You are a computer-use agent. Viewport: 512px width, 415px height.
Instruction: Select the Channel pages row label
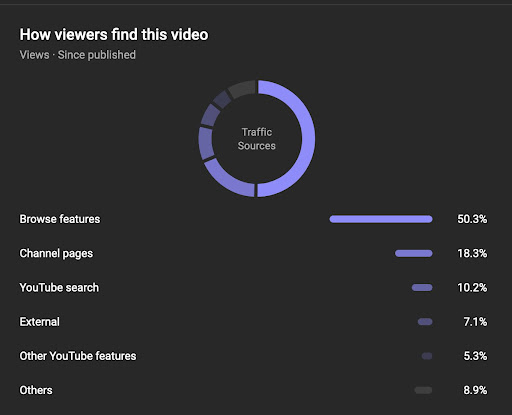coord(56,254)
